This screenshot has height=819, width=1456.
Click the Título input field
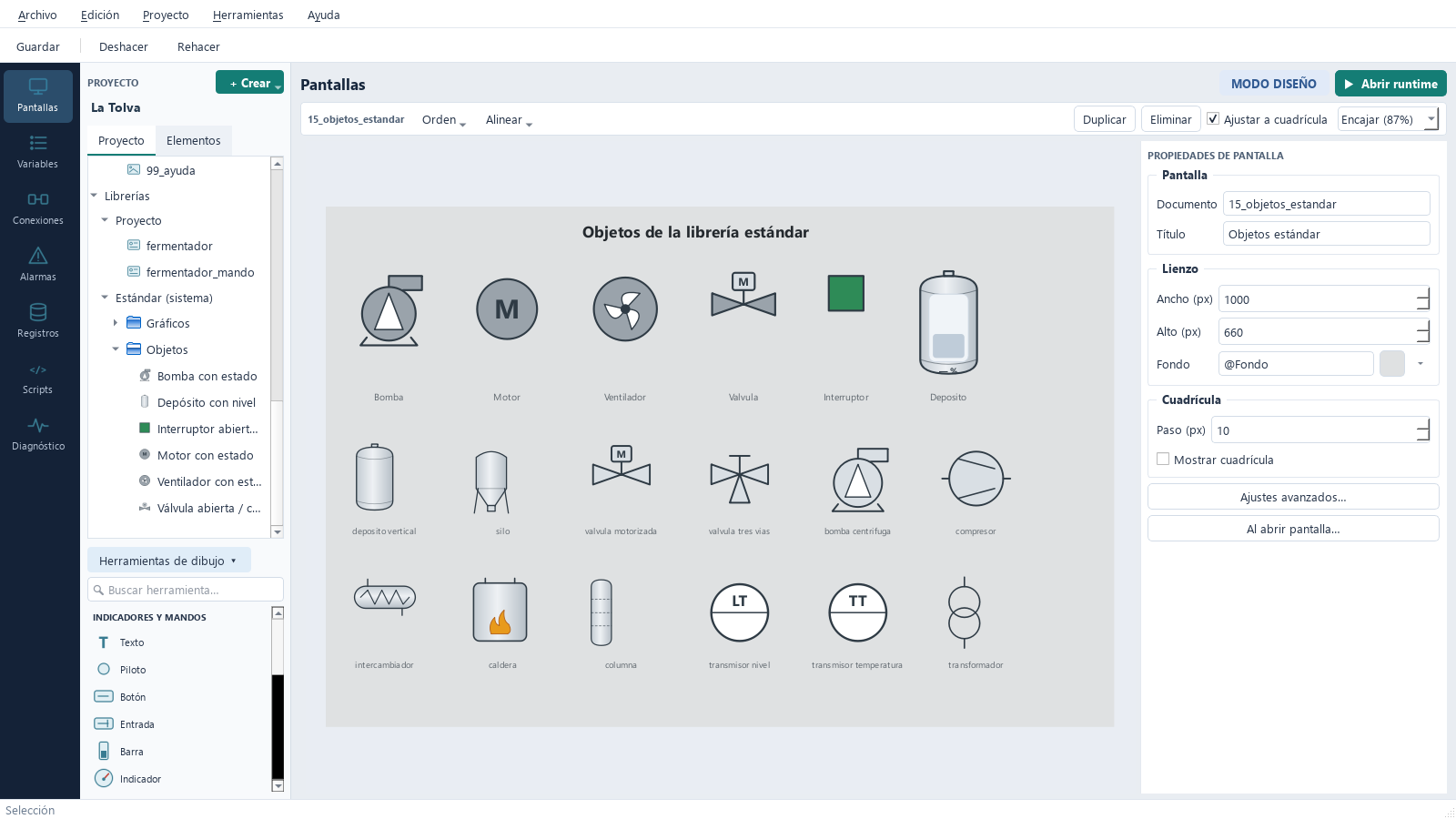point(1326,234)
